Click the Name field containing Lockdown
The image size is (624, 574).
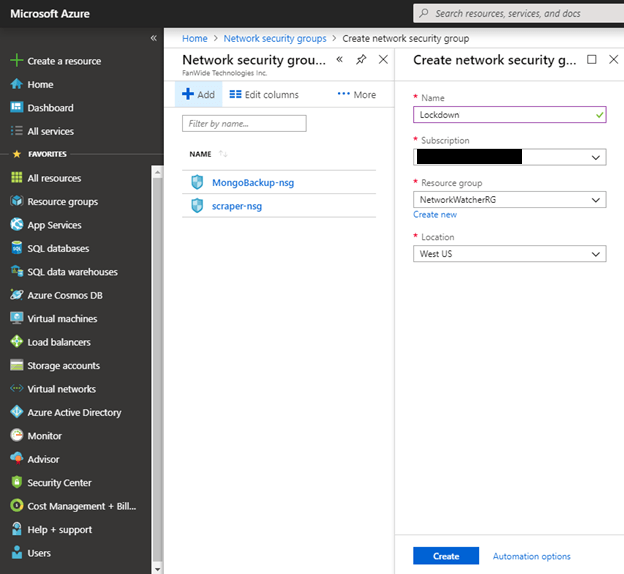509,115
